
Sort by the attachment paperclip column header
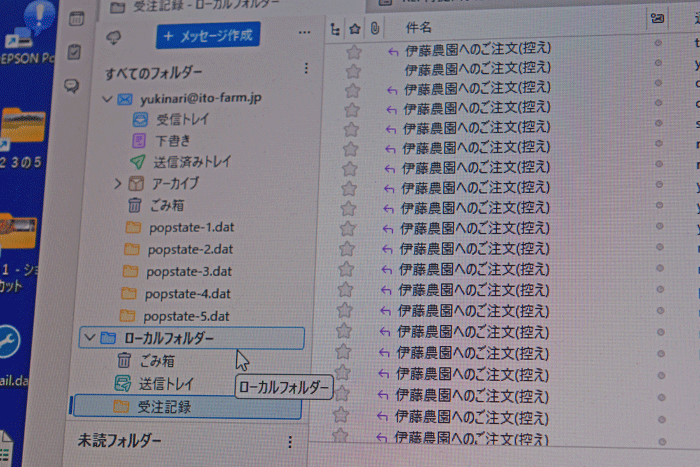coord(373,28)
